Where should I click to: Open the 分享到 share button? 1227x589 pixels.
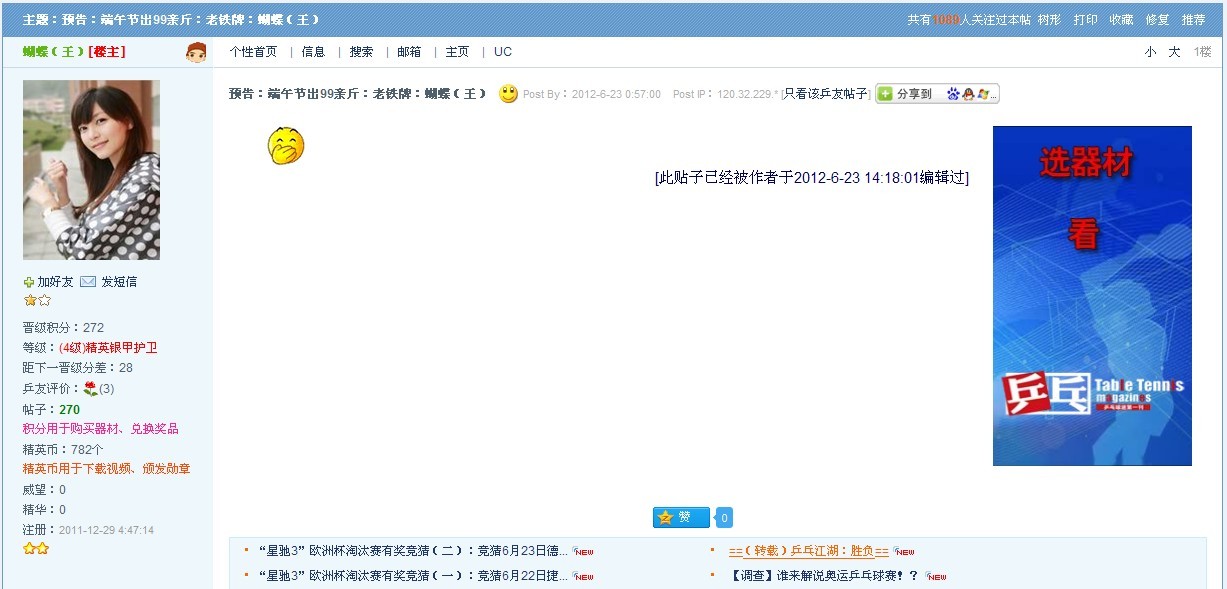click(905, 94)
